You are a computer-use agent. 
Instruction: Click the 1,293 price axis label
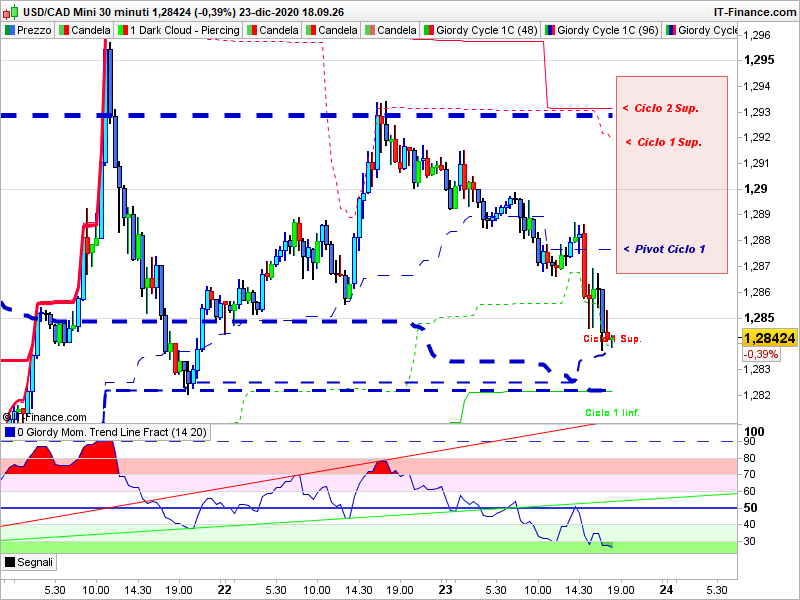(757, 112)
